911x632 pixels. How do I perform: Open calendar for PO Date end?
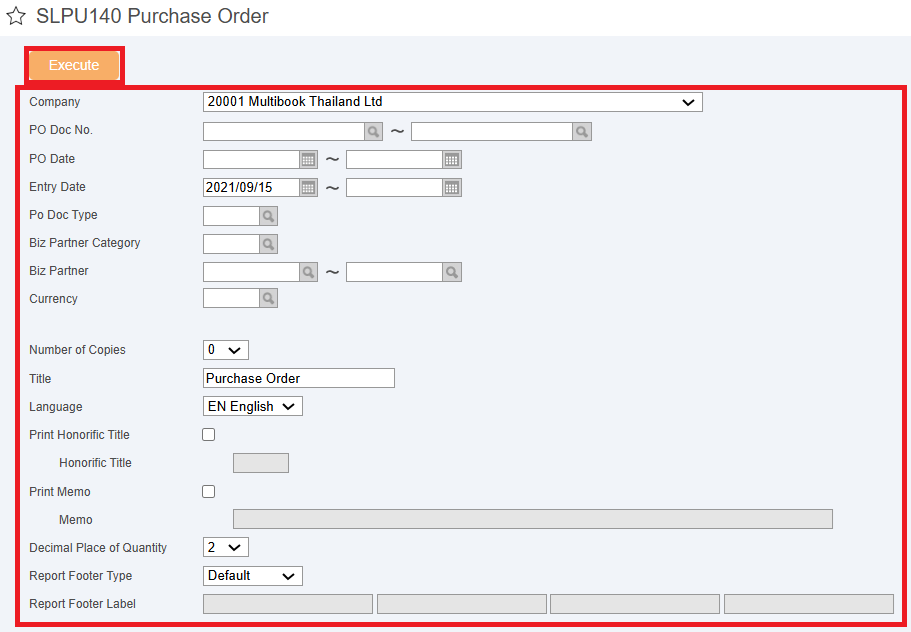coord(452,159)
